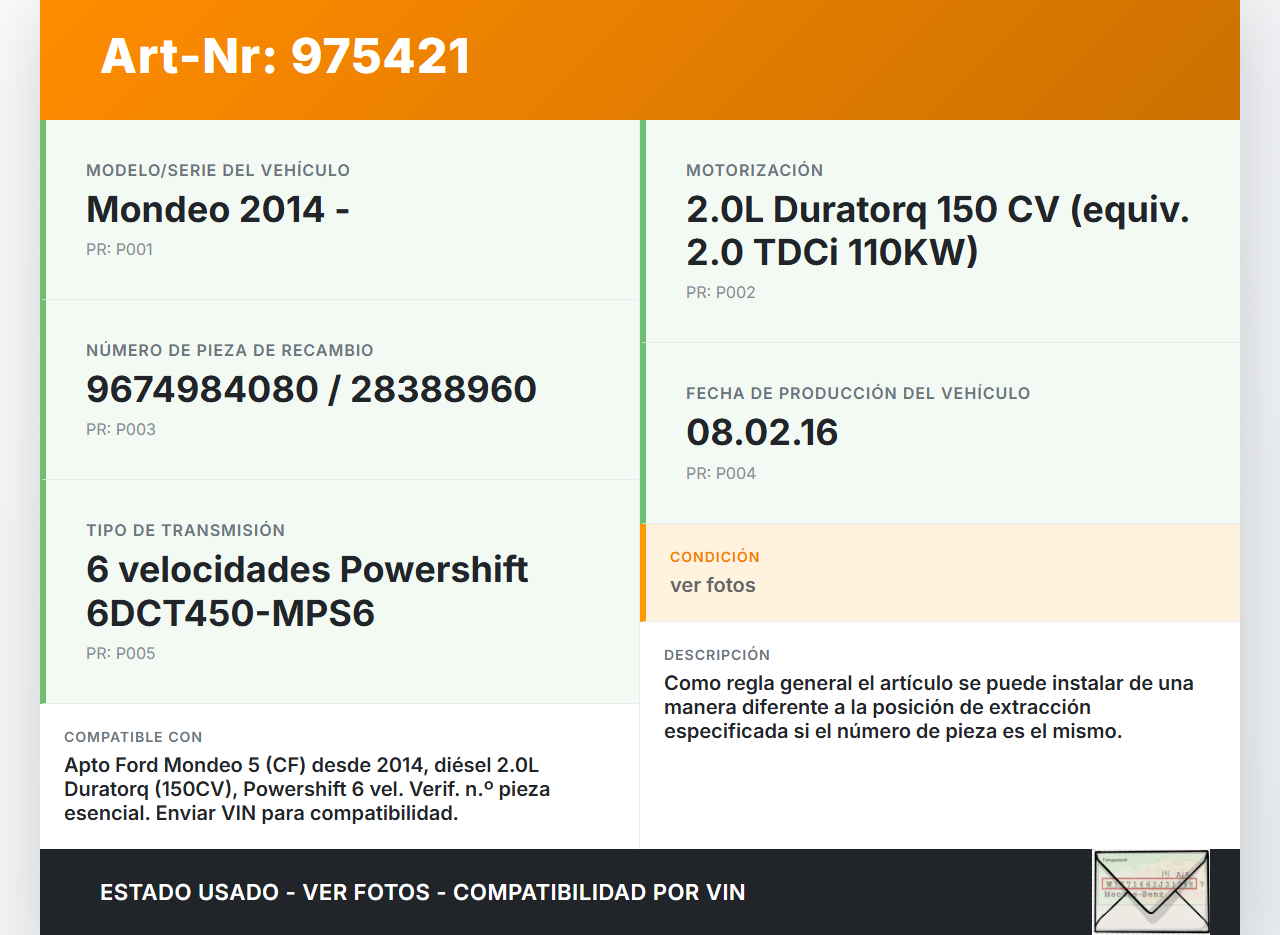The width and height of the screenshot is (1280, 935).
Task: Click the Art-Nr: 975421 heading
Action: click(285, 56)
